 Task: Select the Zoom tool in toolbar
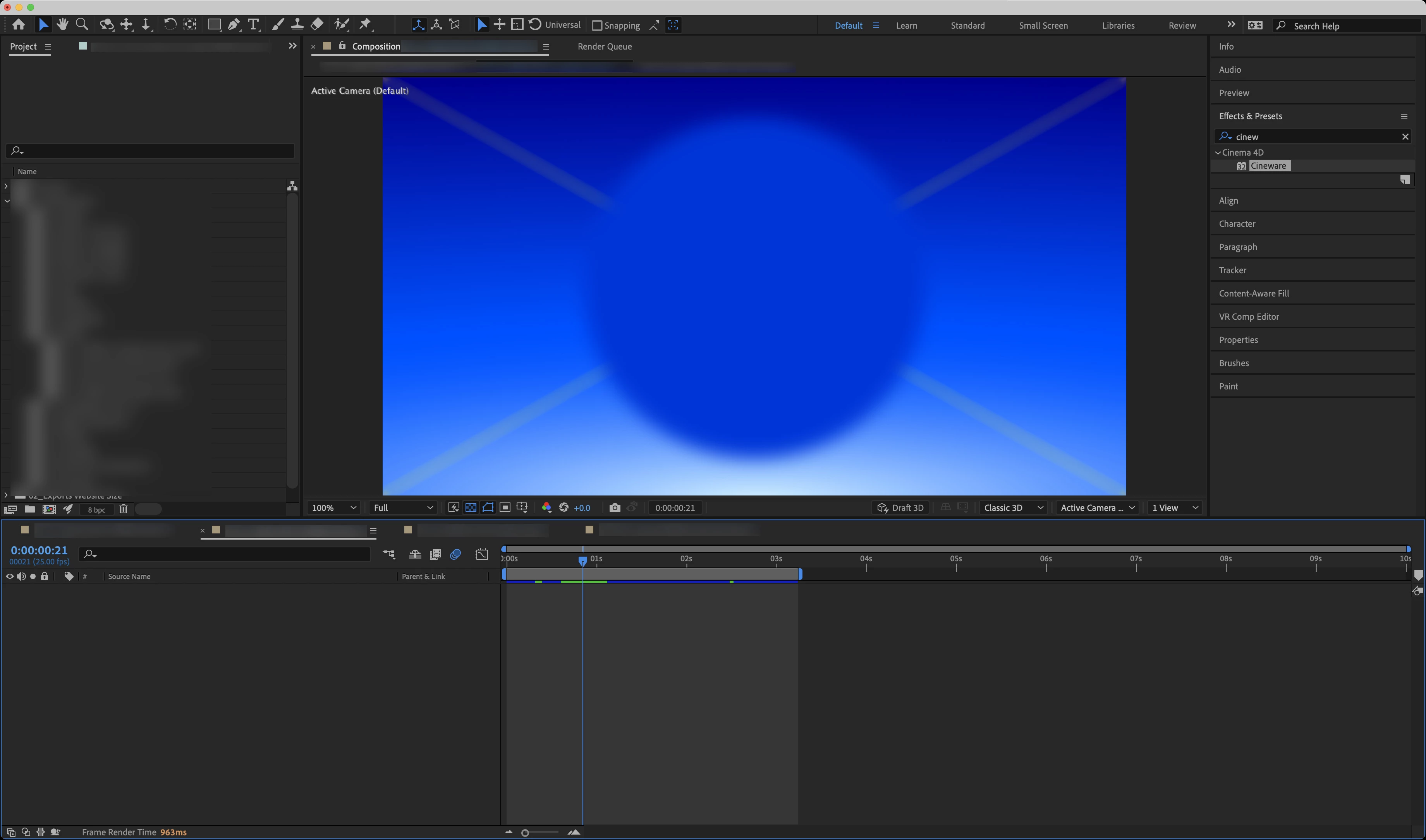pyautogui.click(x=82, y=24)
